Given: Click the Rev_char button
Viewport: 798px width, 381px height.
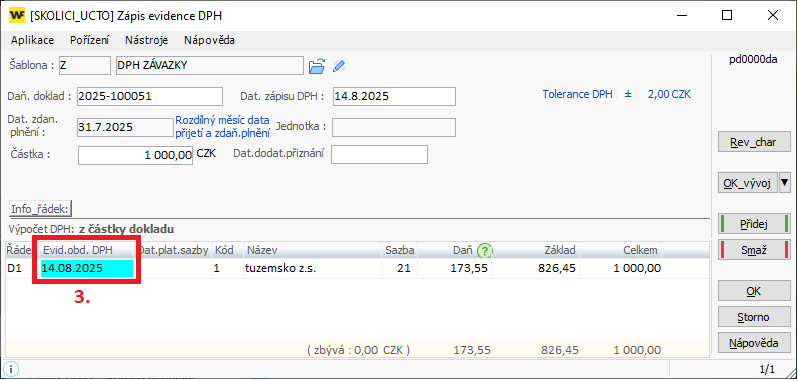Looking at the screenshot, I should point(754,142).
